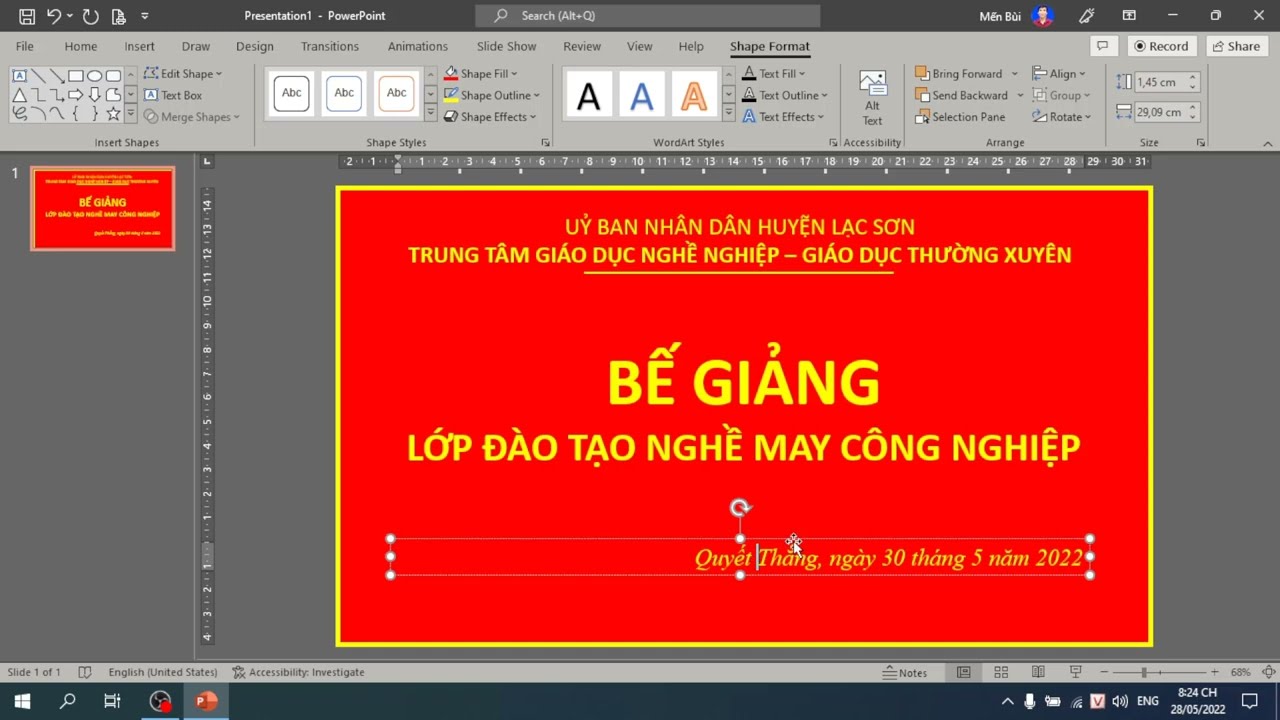Apply orange outline WordArt style A
The width and height of the screenshot is (1280, 720).
pyautogui.click(x=693, y=96)
